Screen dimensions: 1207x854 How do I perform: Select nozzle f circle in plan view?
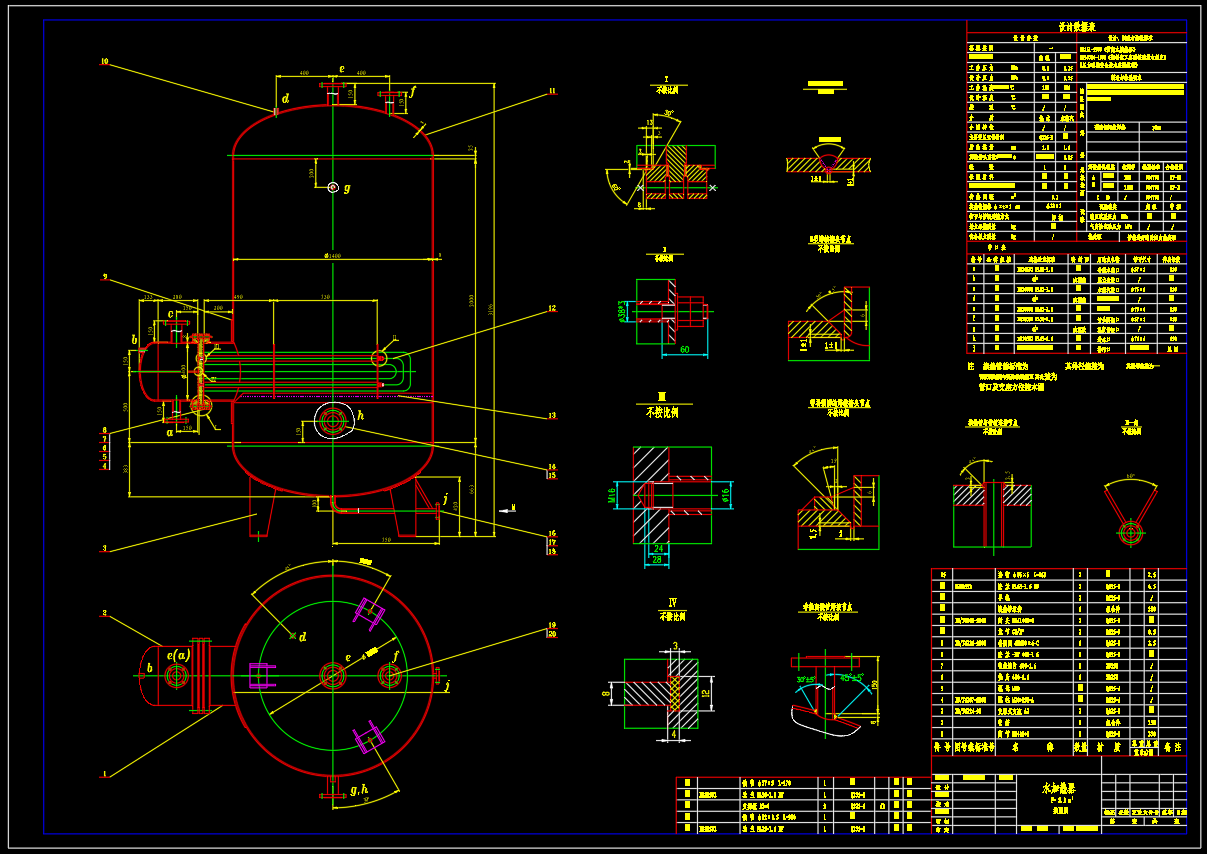(389, 677)
